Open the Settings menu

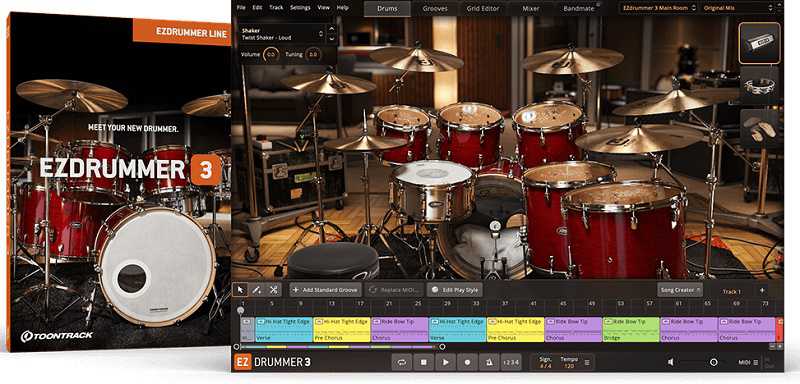pos(300,8)
